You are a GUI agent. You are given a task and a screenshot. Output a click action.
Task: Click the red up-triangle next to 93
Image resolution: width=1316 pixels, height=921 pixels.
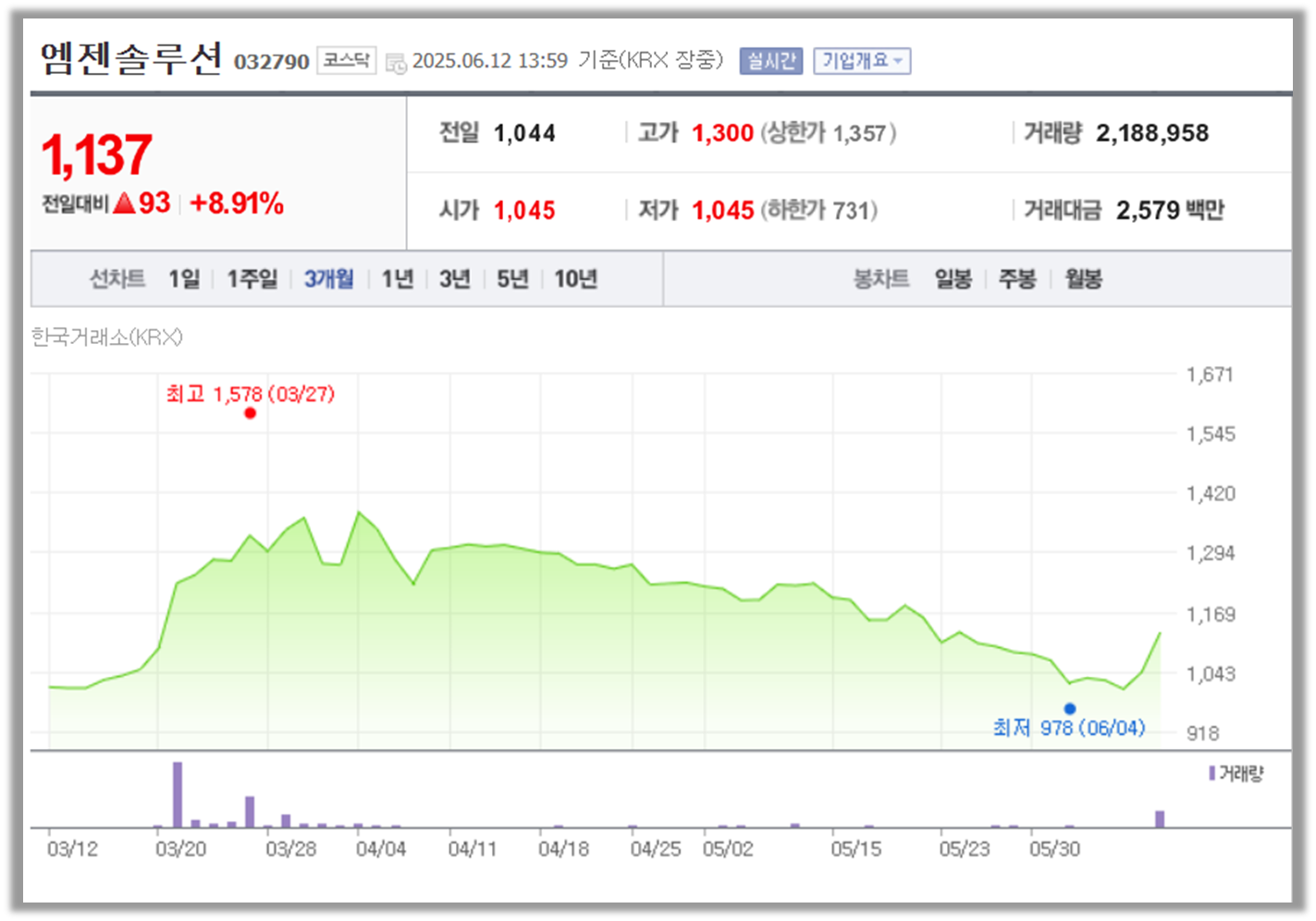click(x=124, y=203)
